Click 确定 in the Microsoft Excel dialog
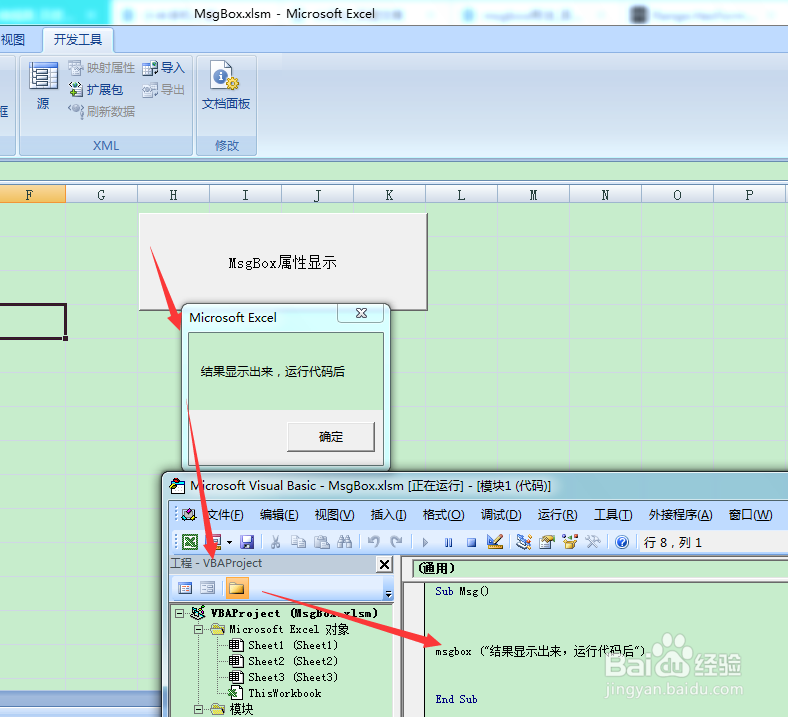Viewport: 788px width, 717px height. click(331, 437)
